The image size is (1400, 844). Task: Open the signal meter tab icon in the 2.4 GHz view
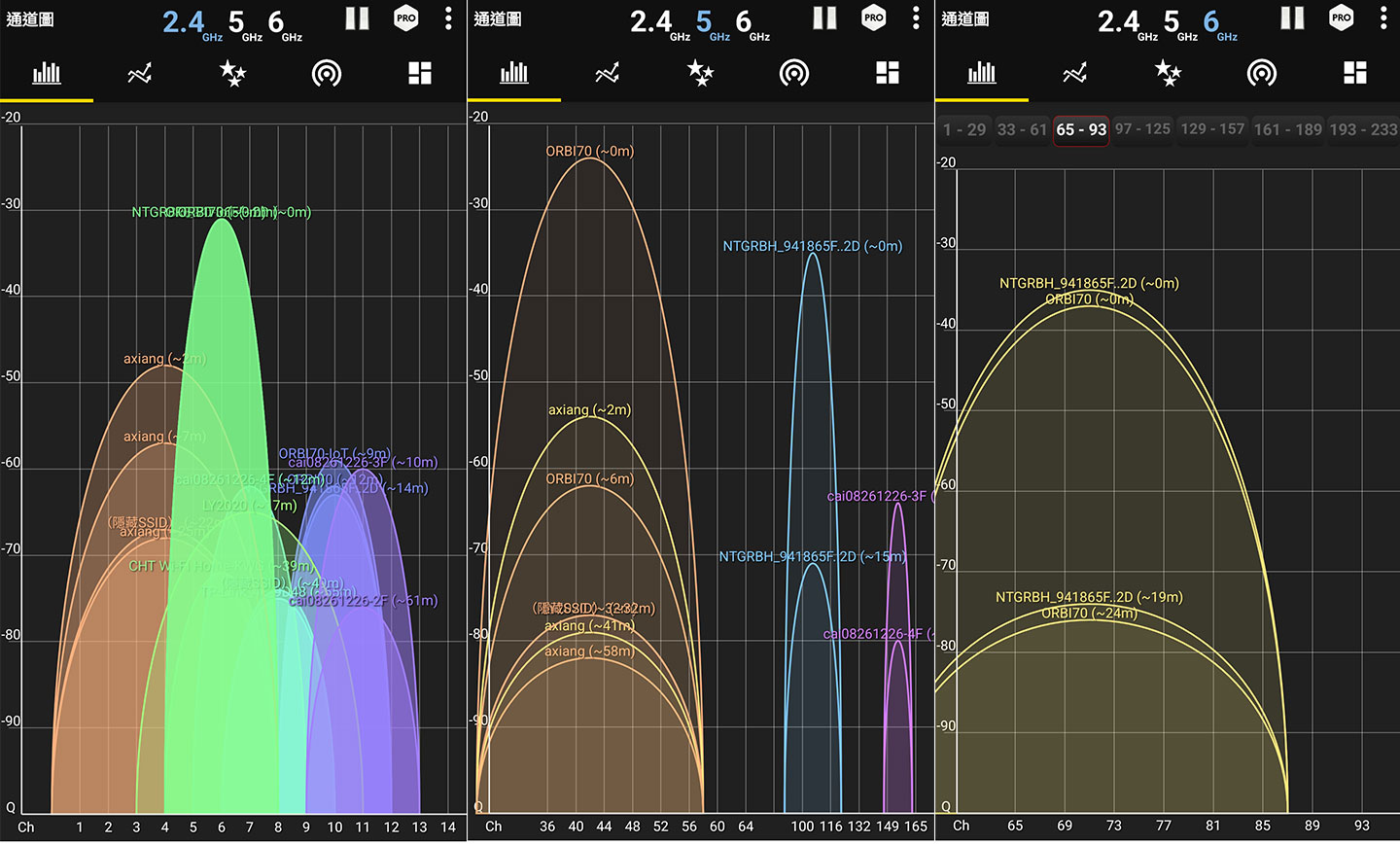click(327, 73)
